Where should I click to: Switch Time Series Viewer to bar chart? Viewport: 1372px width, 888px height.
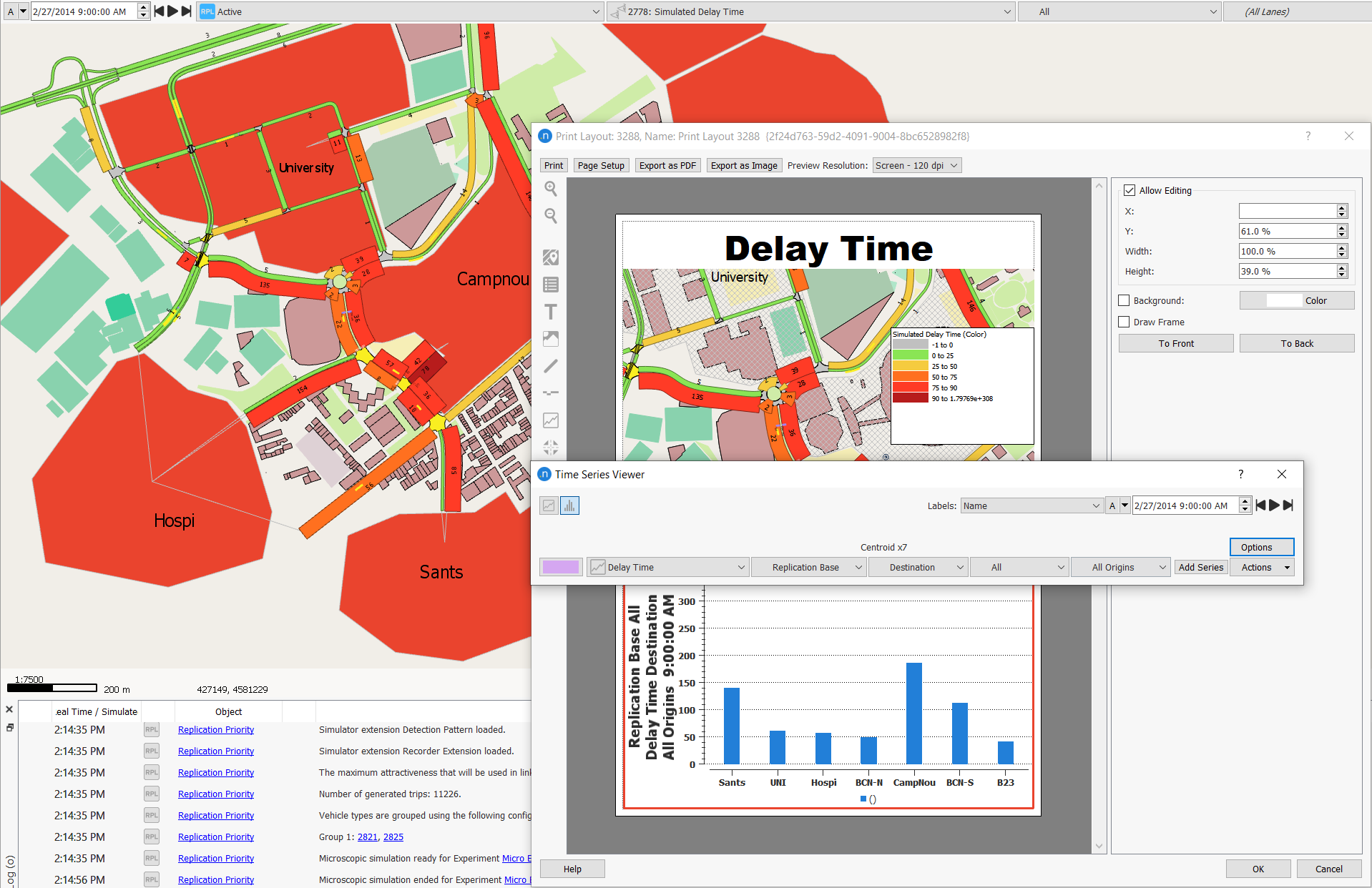tap(569, 505)
